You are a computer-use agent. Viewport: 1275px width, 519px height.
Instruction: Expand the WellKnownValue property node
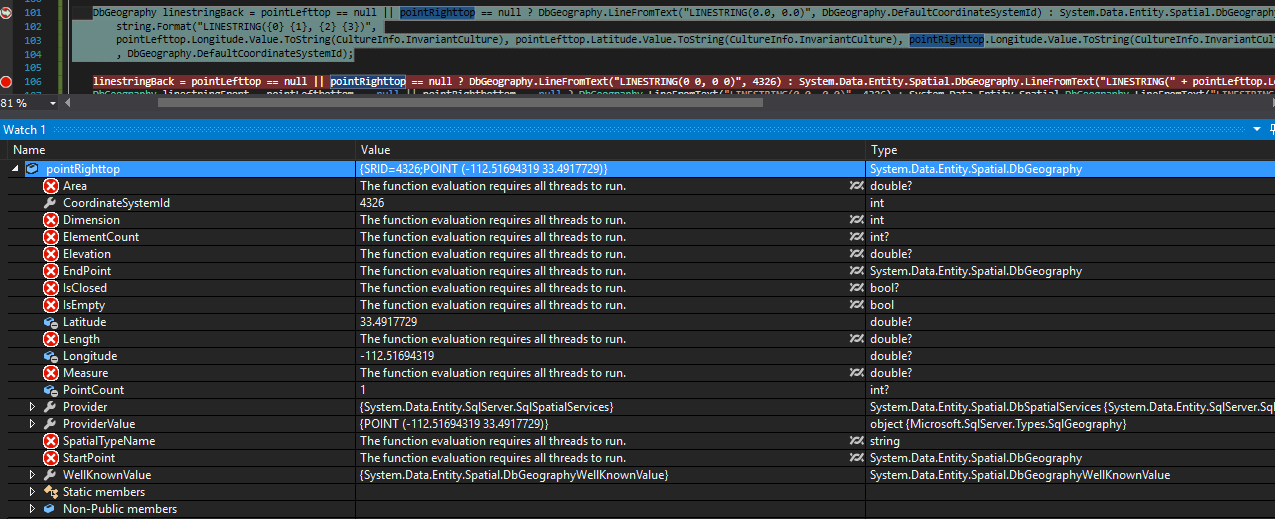tap(32, 475)
